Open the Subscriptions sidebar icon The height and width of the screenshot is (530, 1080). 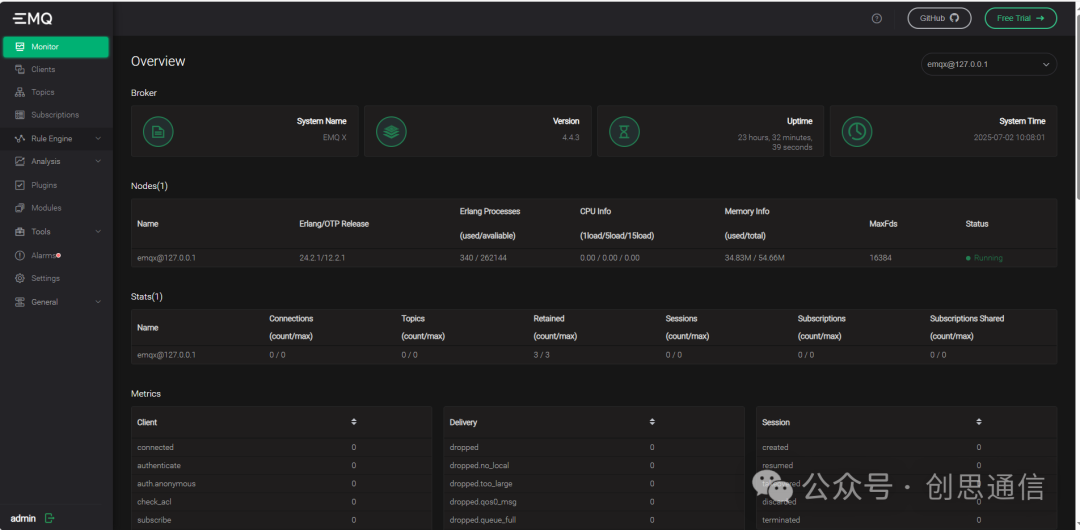pos(20,115)
